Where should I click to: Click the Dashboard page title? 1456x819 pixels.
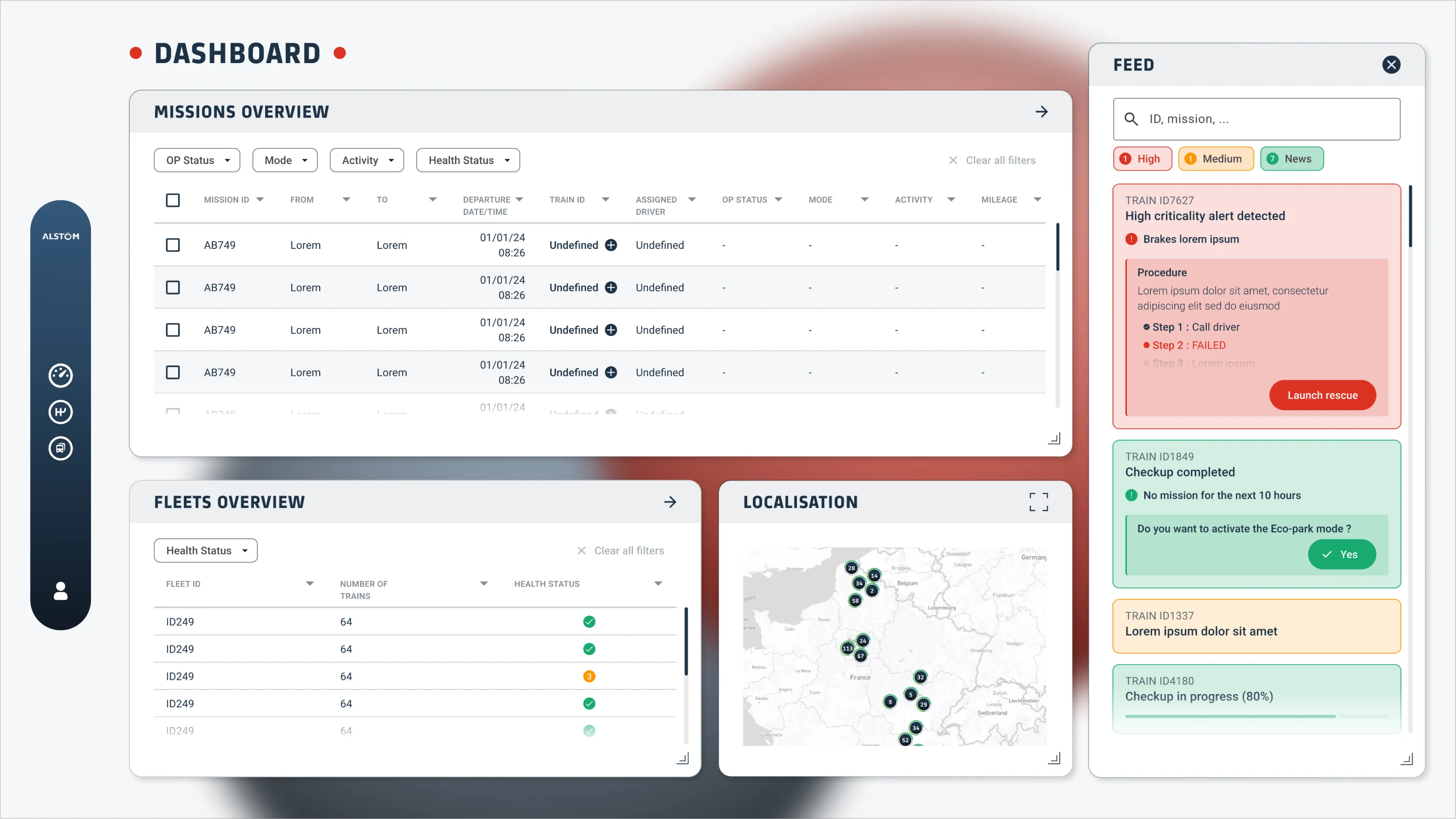click(x=237, y=54)
